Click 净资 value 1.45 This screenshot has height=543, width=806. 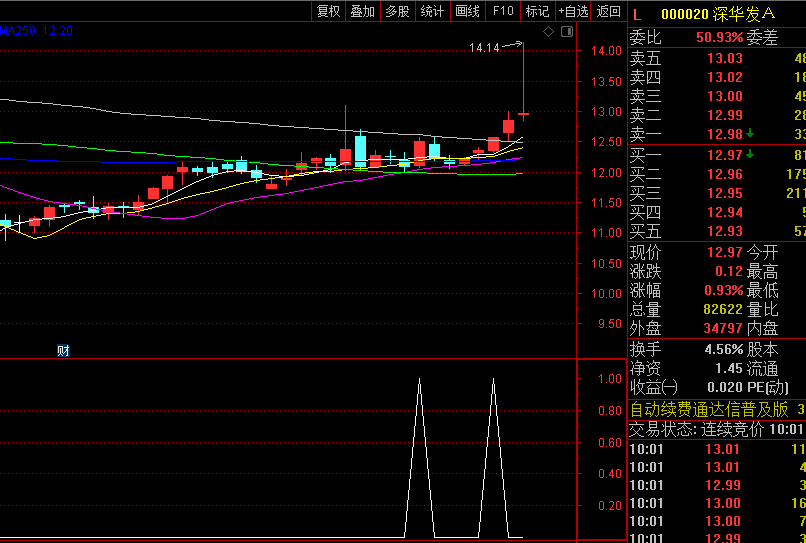pos(729,368)
